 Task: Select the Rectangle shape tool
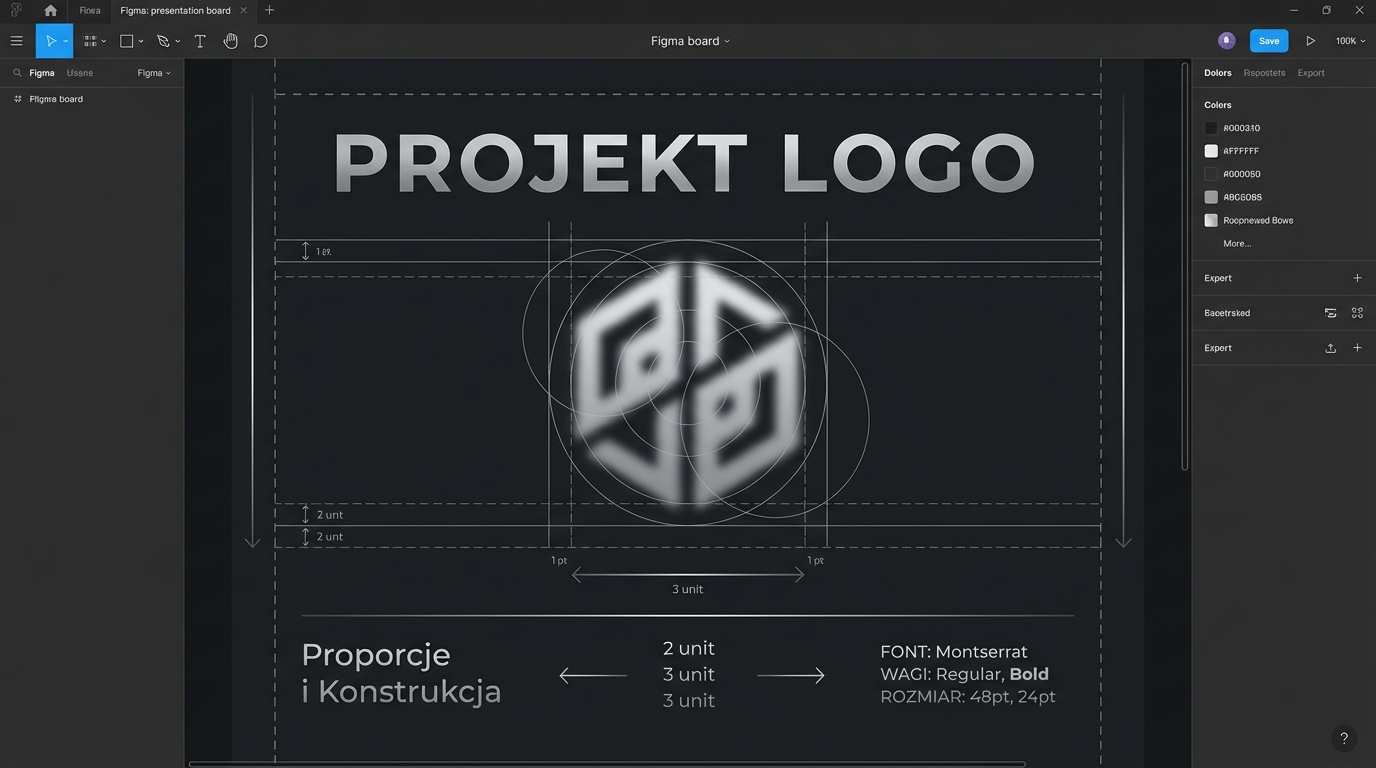point(124,41)
